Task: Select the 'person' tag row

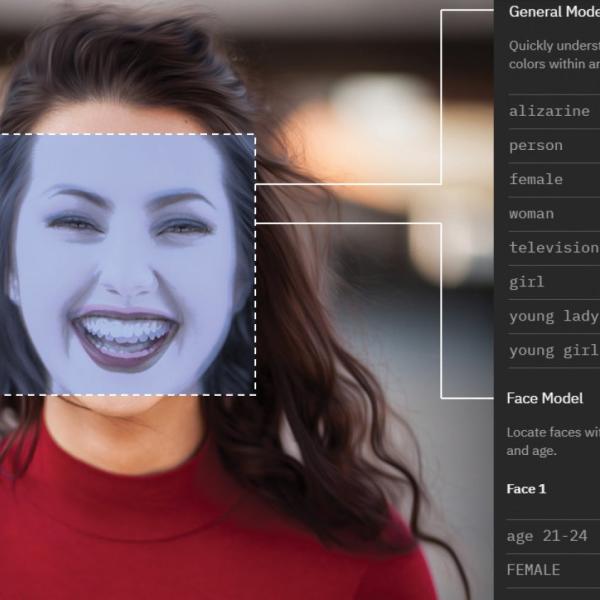Action: click(554, 146)
